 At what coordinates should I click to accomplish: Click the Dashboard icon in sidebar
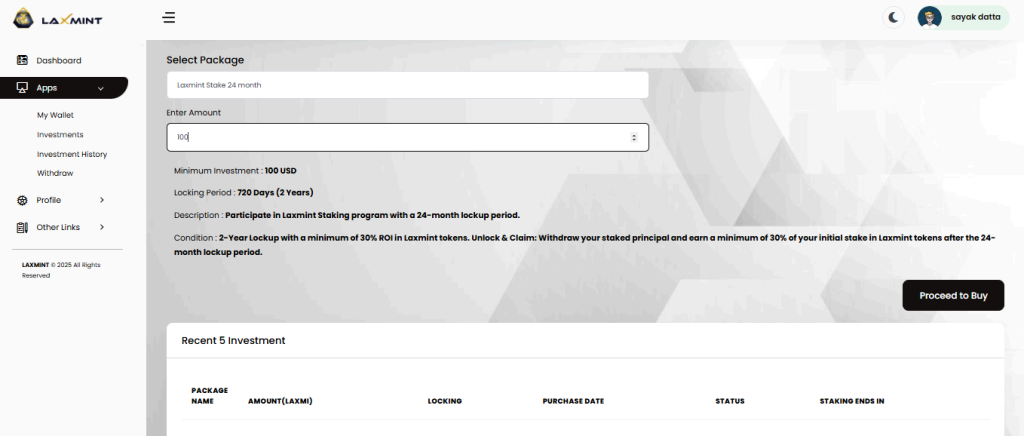click(x=22, y=60)
